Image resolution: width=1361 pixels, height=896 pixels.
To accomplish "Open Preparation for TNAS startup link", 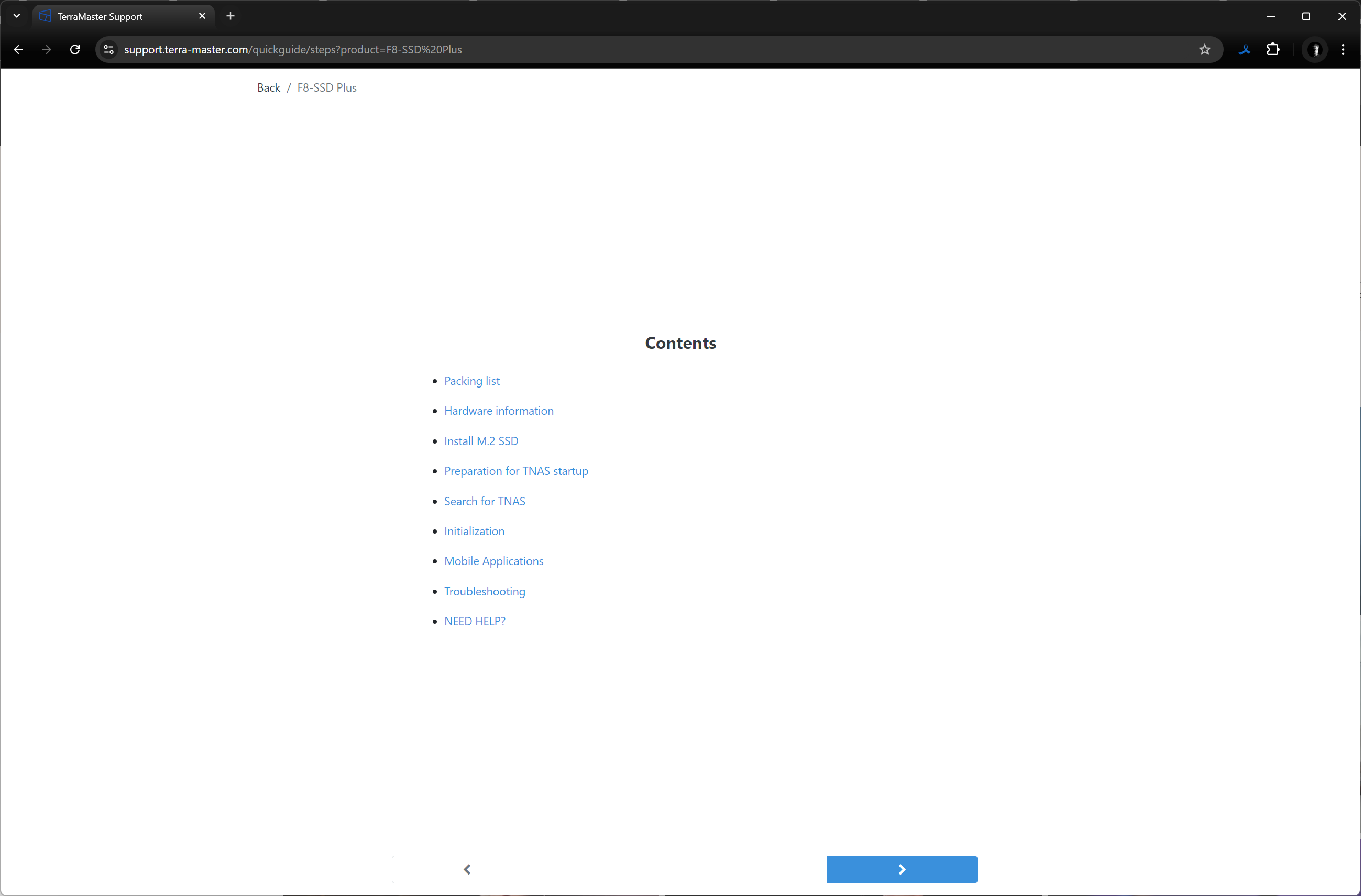I will click(x=516, y=471).
